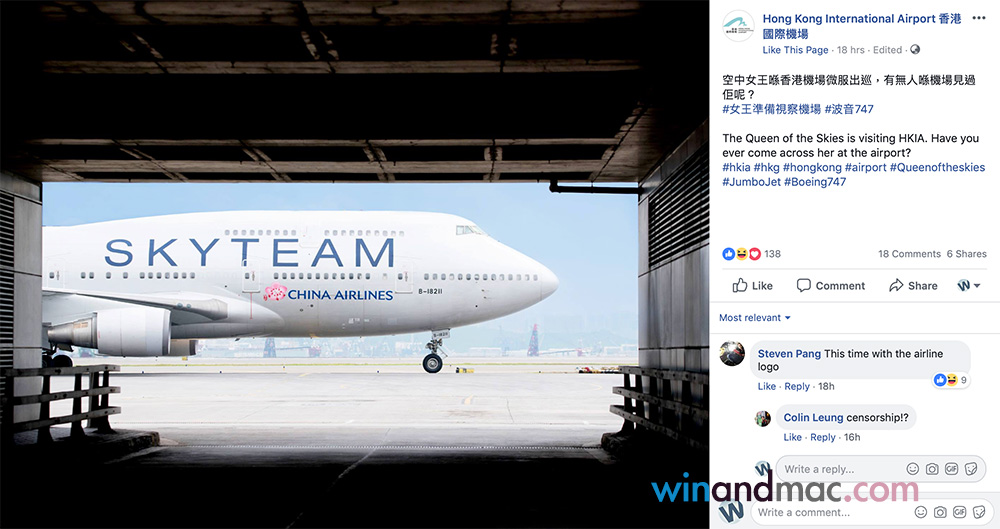Open the post options three-dot menu
The height and width of the screenshot is (529, 1000).
pyautogui.click(x=978, y=18)
